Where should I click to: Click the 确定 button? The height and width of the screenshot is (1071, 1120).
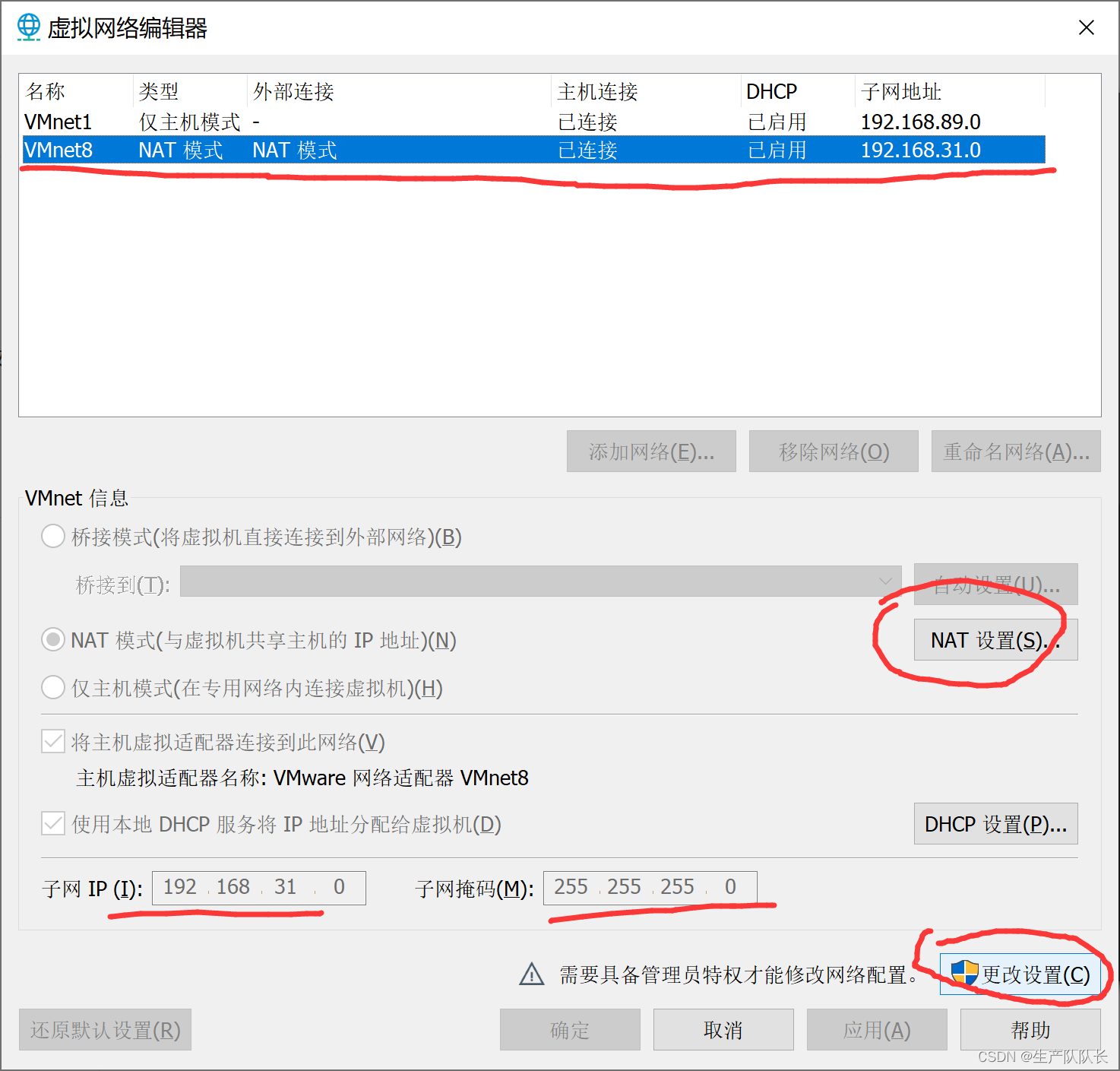coord(570,1030)
